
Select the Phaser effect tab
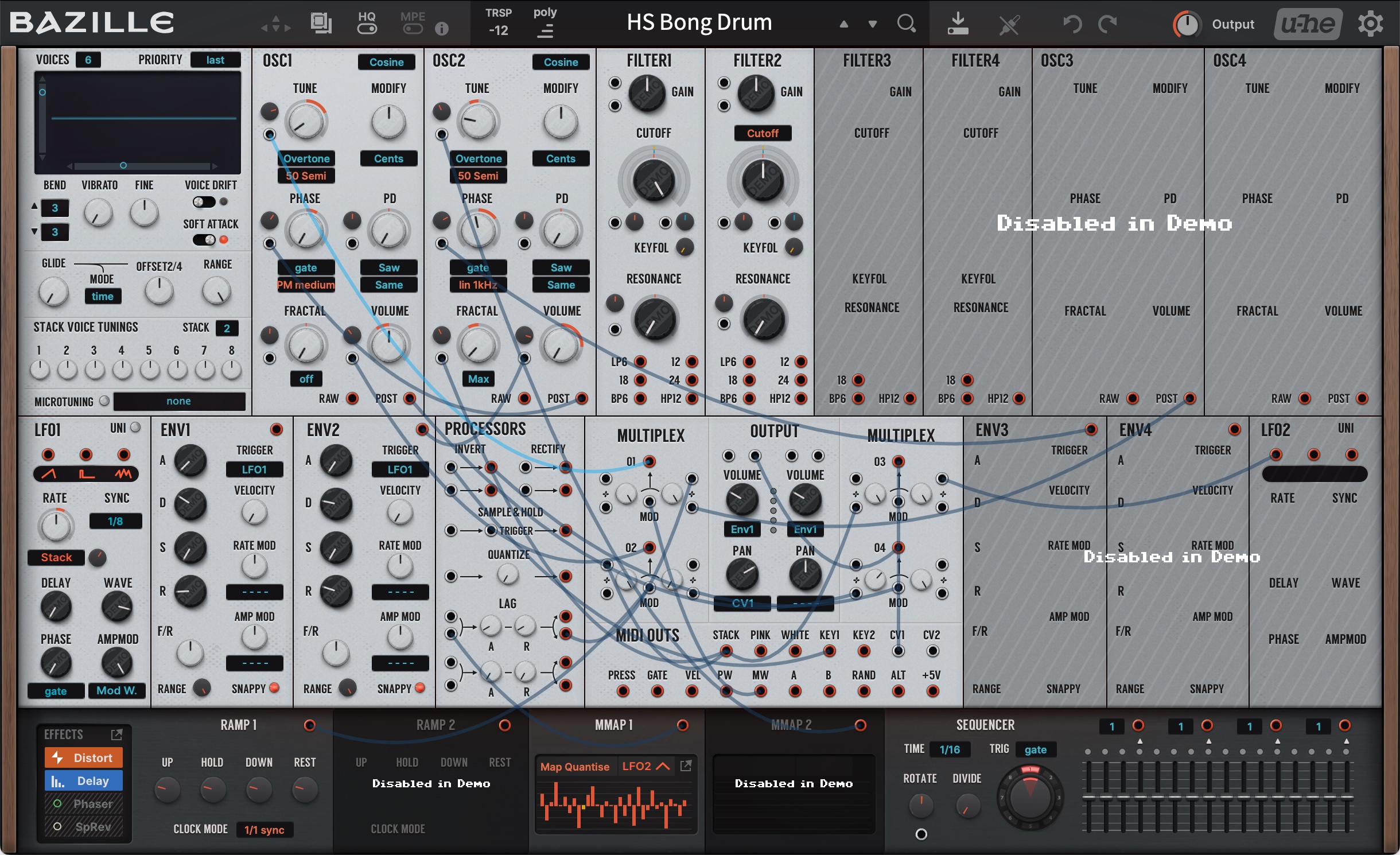(84, 803)
